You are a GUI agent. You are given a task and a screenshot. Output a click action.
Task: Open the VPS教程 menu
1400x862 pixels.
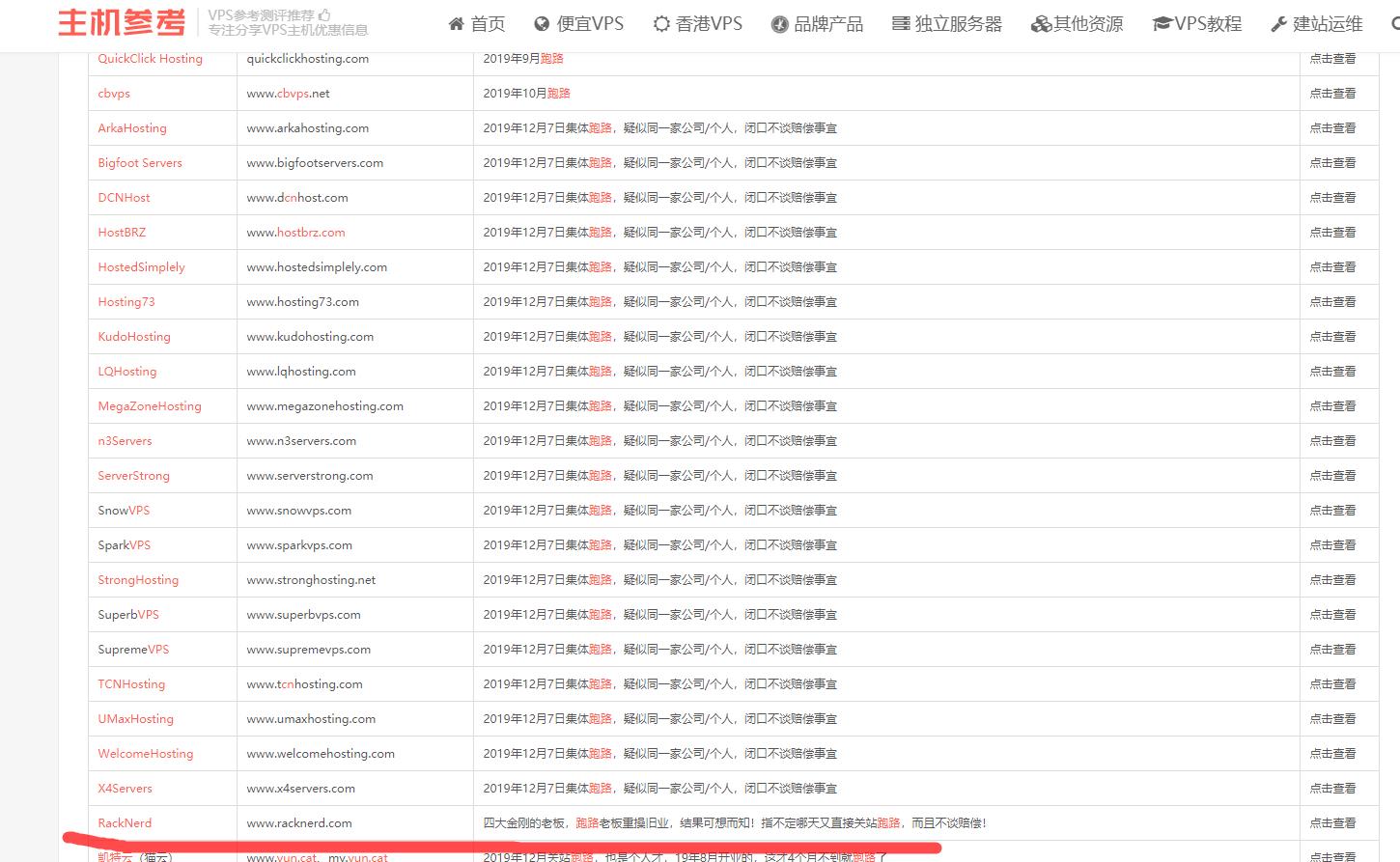1197,24
